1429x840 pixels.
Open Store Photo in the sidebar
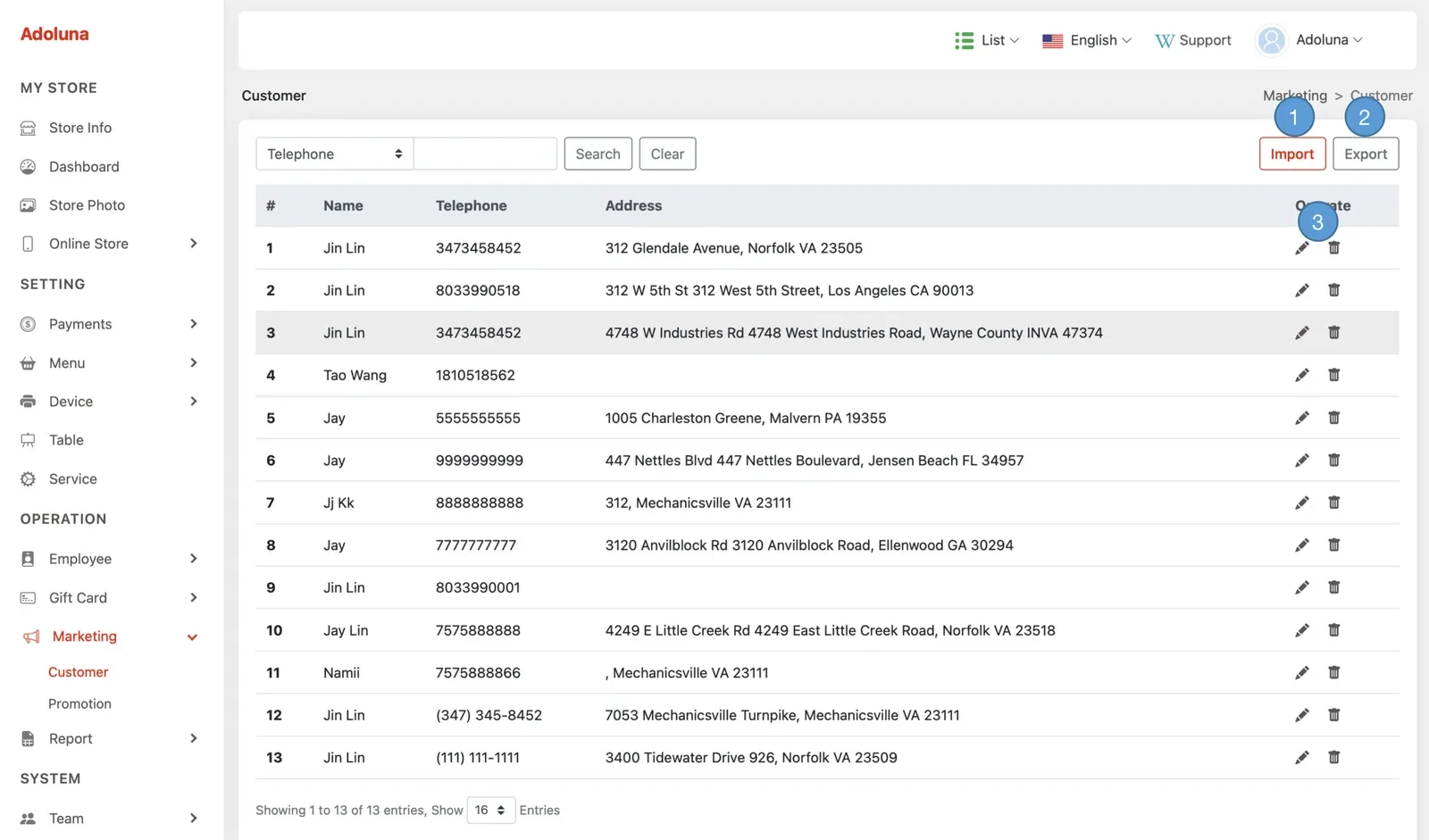[x=87, y=205]
